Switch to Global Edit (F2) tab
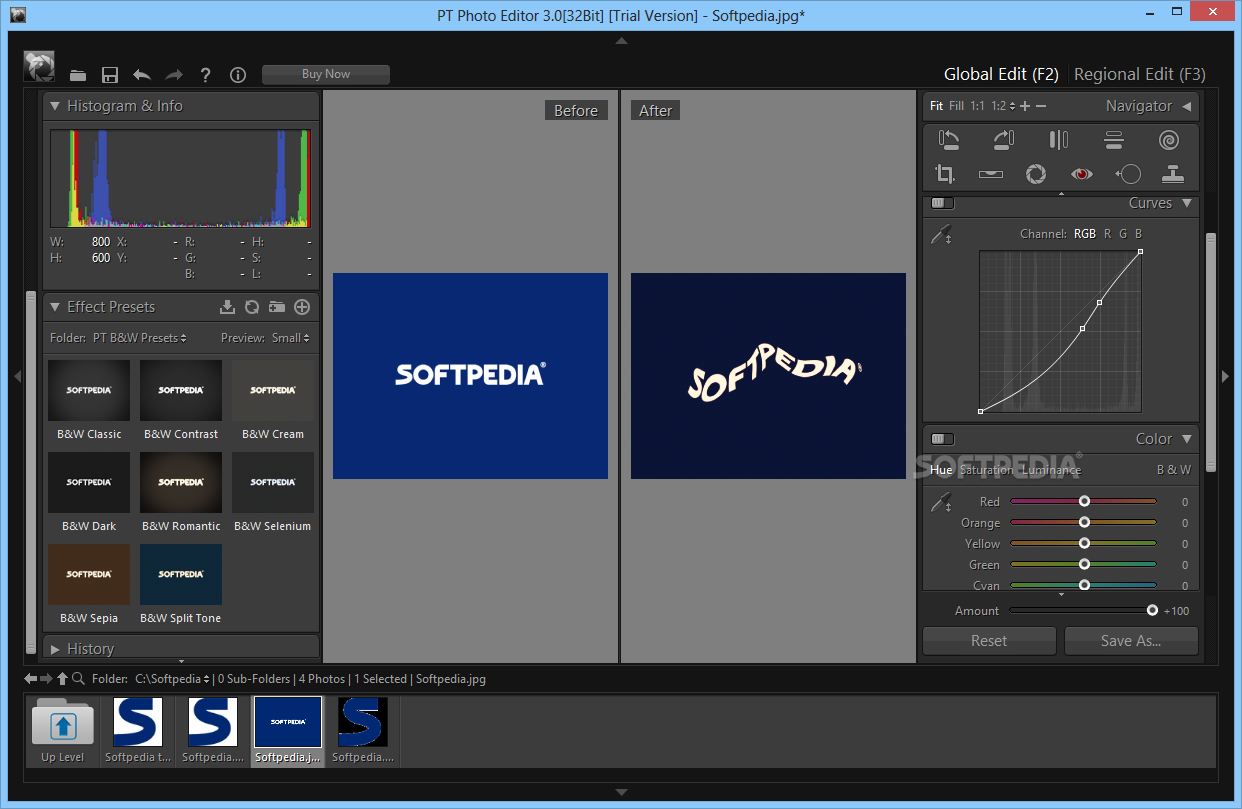This screenshot has width=1242, height=809. pyautogui.click(x=1001, y=74)
